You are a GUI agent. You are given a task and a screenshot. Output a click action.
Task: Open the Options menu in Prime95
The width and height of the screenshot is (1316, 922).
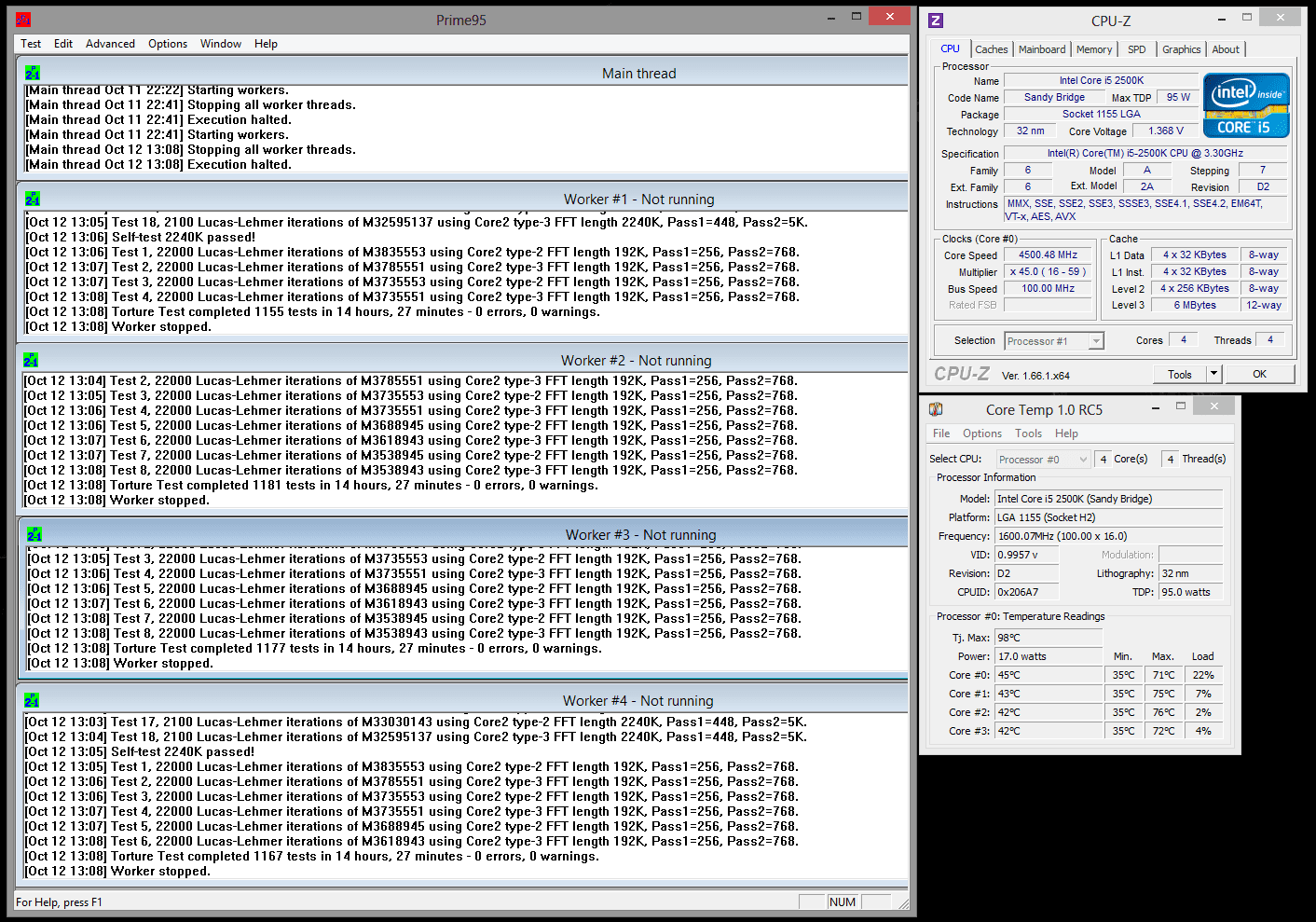[x=168, y=44]
